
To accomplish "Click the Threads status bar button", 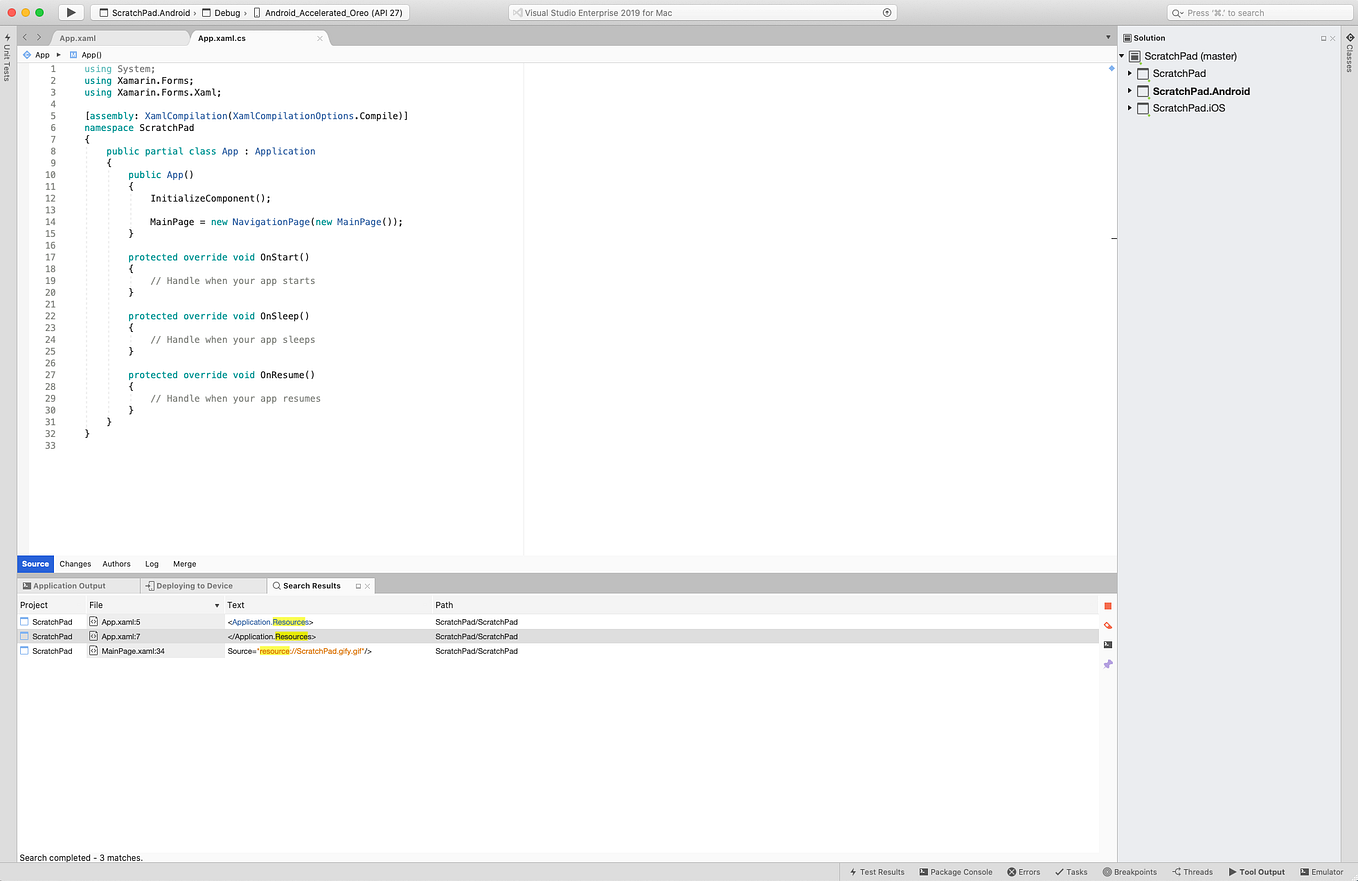I will coord(1192,871).
